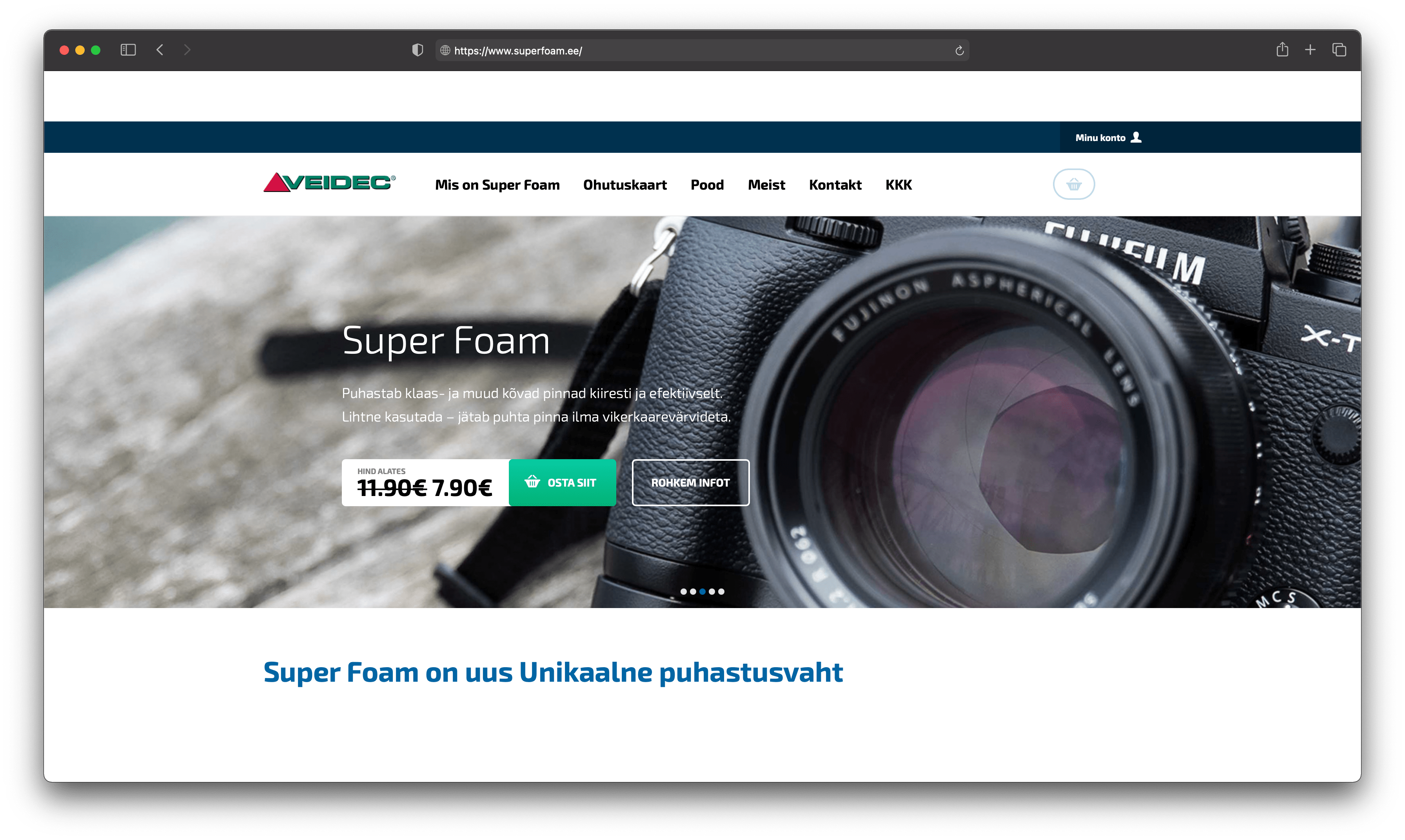Select the fifth slider dot
The image size is (1405, 840).
point(721,592)
